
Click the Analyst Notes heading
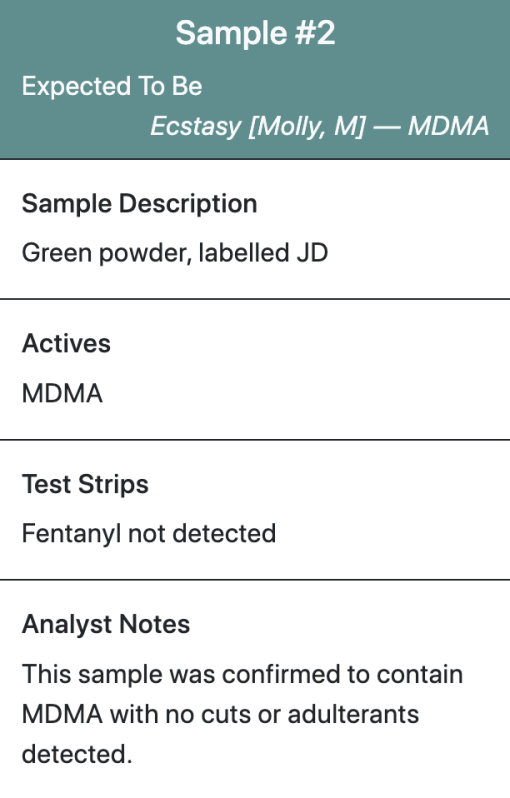[106, 624]
